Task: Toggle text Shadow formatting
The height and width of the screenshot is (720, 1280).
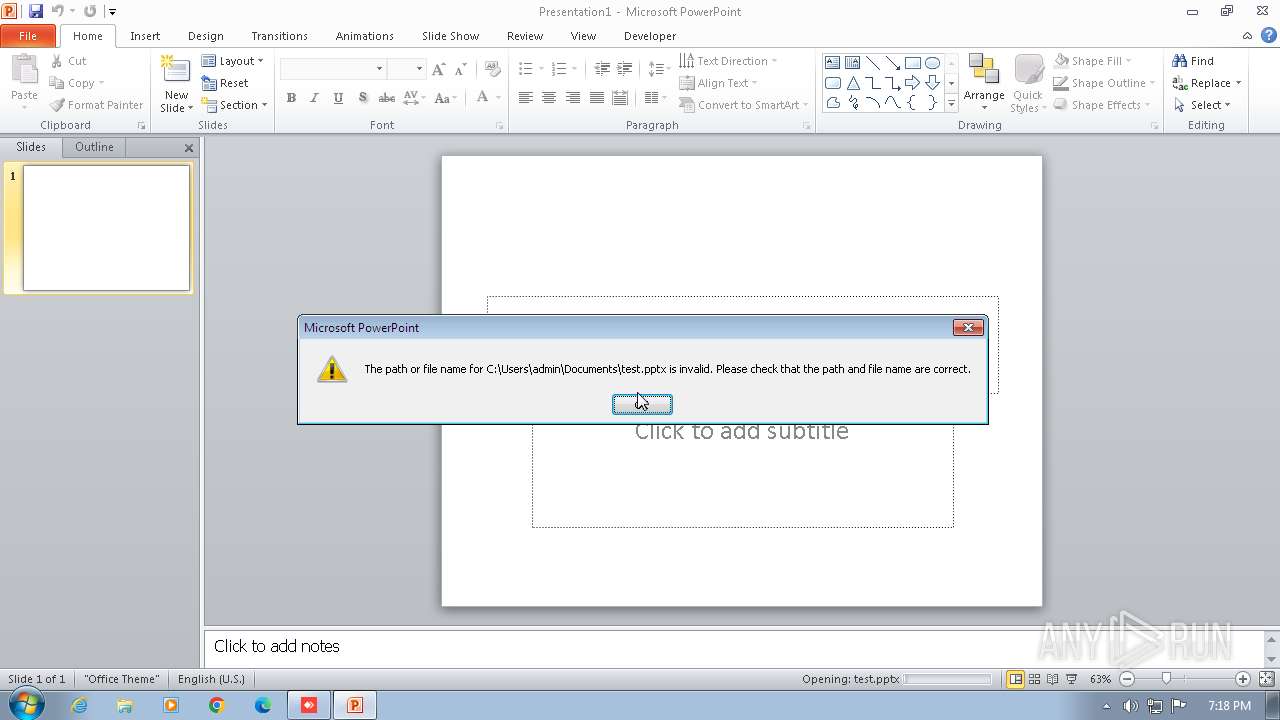Action: pyautogui.click(x=362, y=98)
